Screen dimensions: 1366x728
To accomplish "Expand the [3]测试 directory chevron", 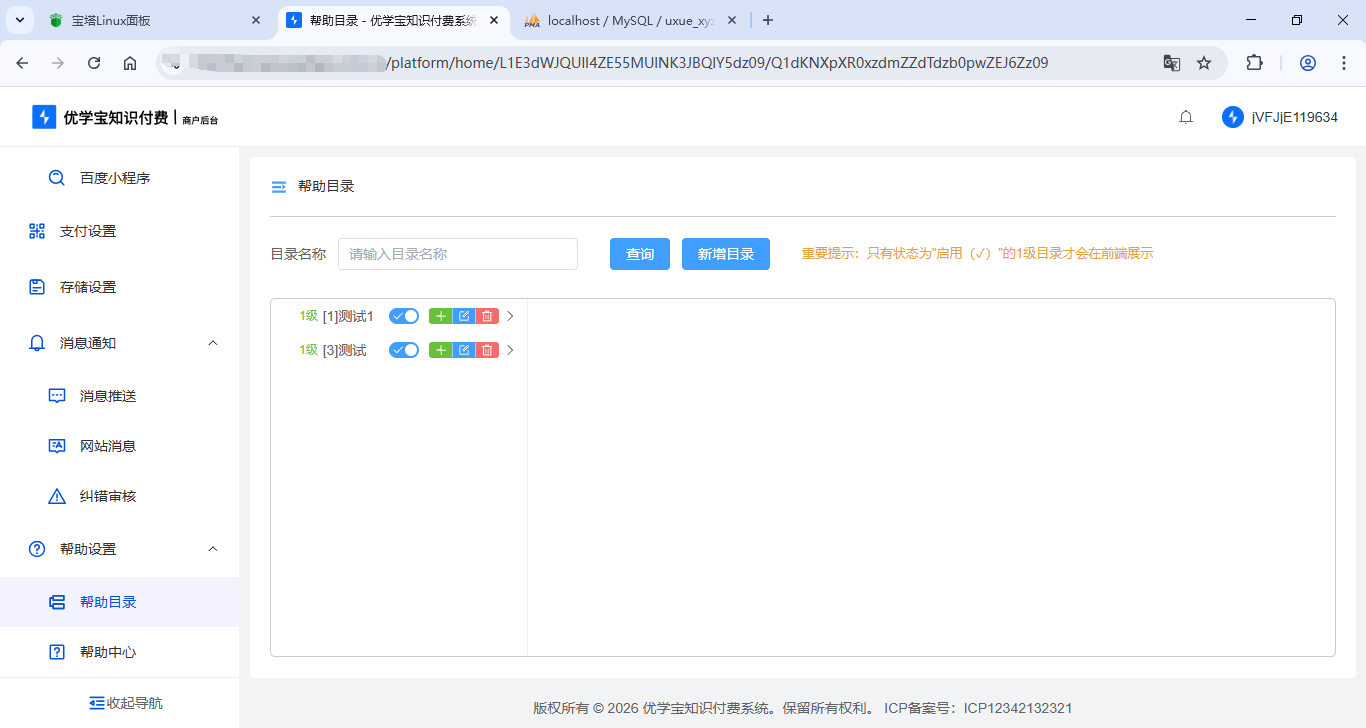I will (510, 350).
